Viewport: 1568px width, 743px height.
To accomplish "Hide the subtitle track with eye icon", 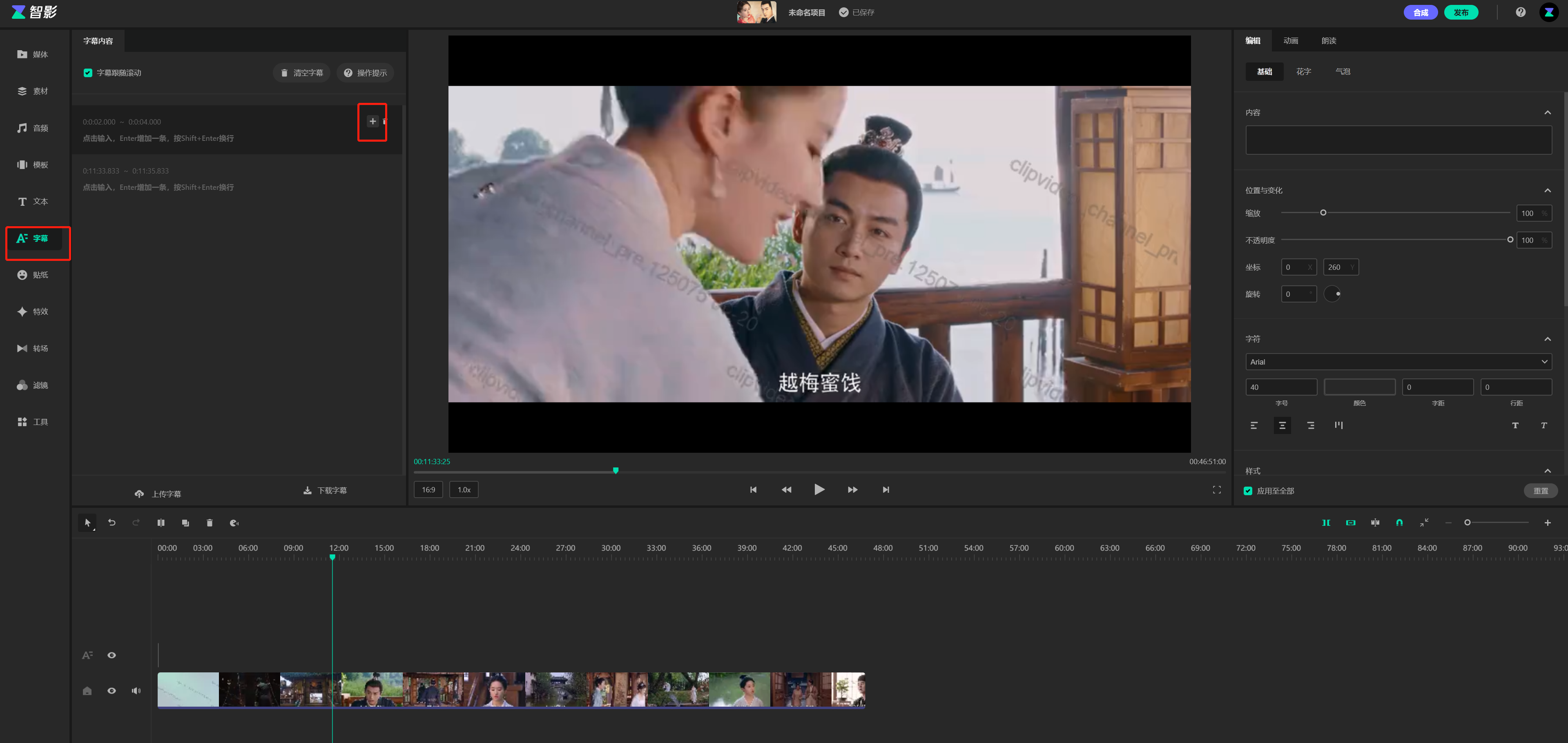I will tap(112, 655).
